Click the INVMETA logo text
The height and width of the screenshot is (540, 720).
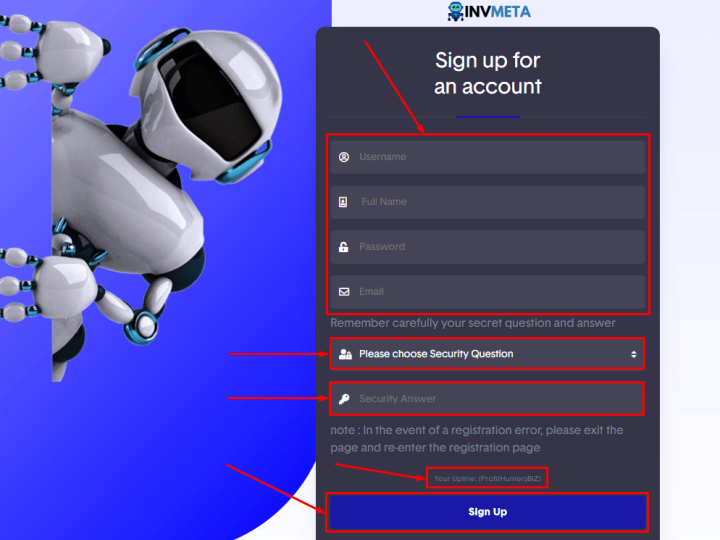[x=498, y=12]
